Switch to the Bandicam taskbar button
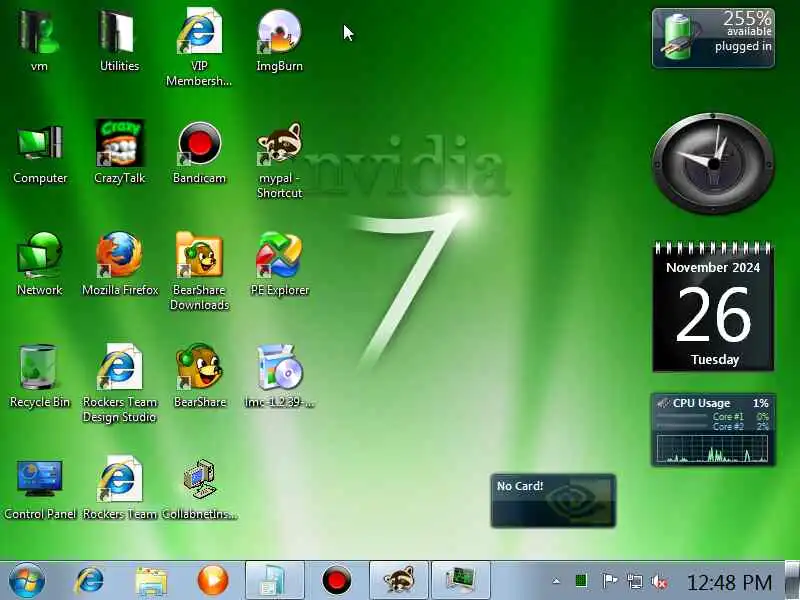Image resolution: width=800 pixels, height=600 pixels. [x=337, y=581]
